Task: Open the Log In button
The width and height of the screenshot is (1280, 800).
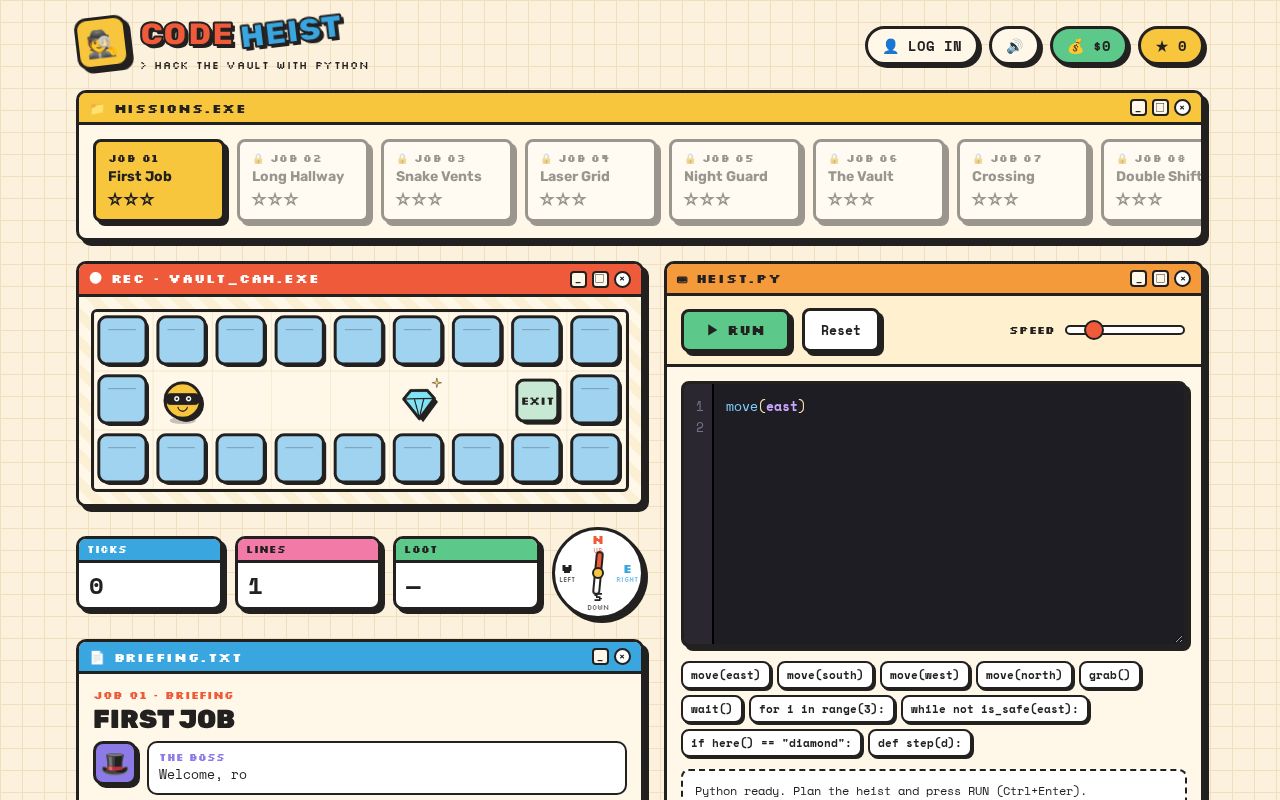Action: point(922,46)
